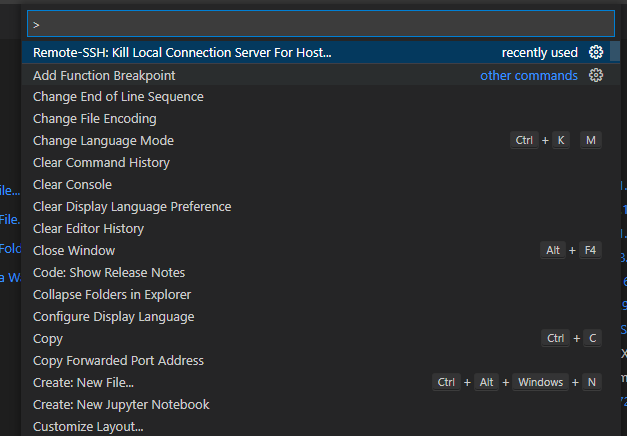Open Change Language Mode command
Viewport: 627px width, 436px height.
pos(103,141)
